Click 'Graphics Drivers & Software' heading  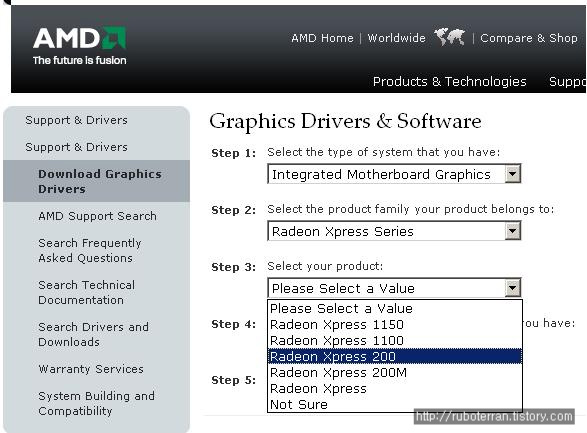(345, 121)
